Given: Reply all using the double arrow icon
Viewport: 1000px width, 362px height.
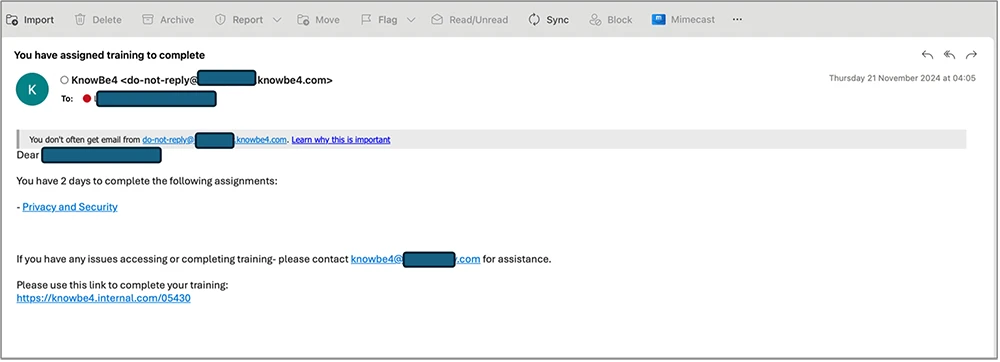Looking at the screenshot, I should (949, 55).
